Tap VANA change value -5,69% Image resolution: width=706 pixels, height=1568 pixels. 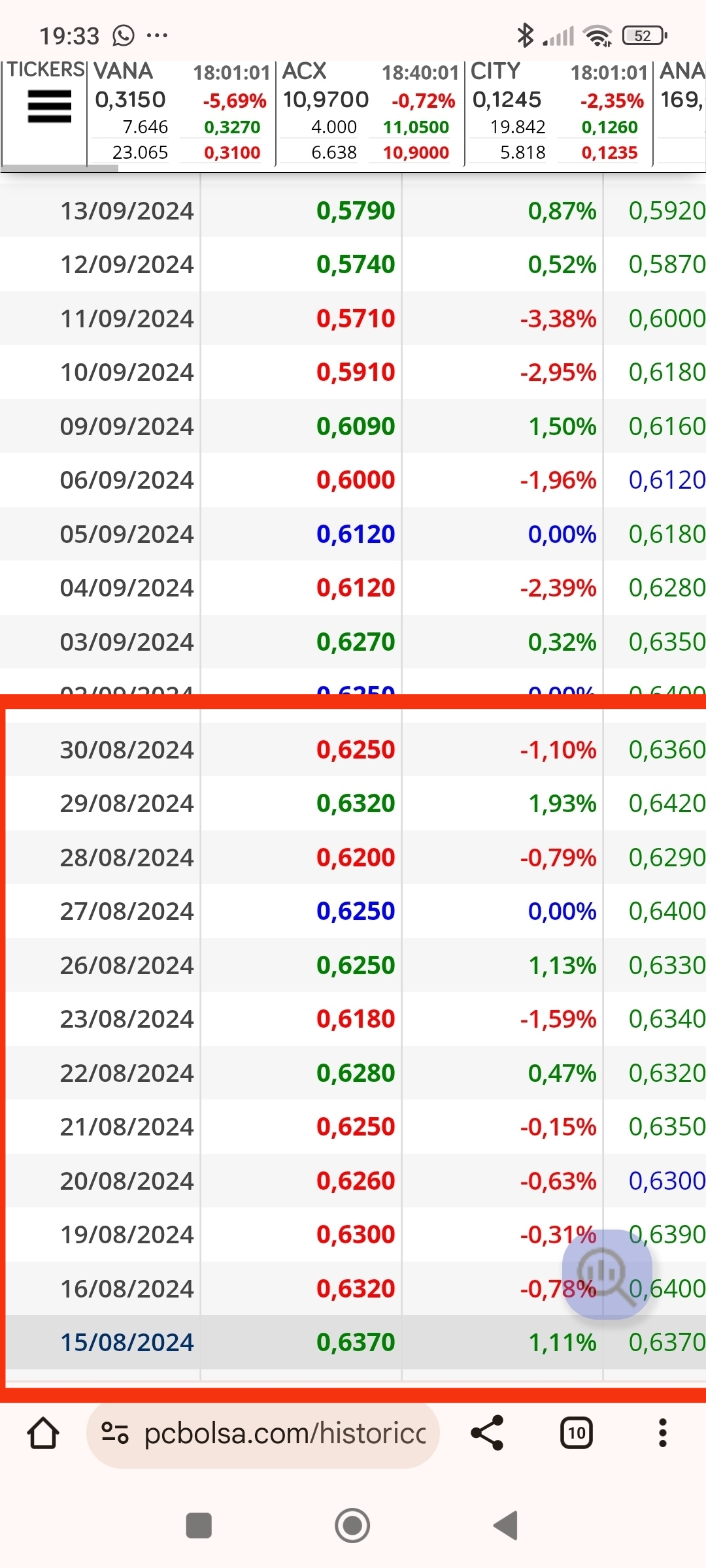click(x=234, y=101)
